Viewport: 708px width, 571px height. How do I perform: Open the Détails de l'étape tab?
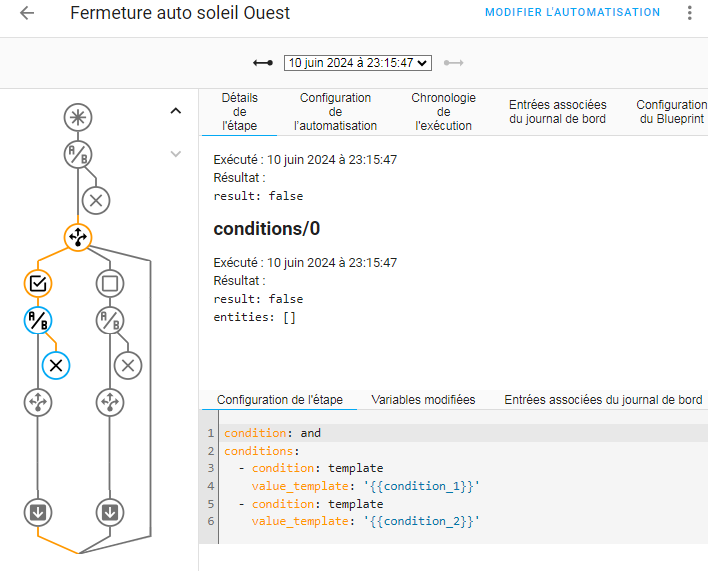pos(239,112)
